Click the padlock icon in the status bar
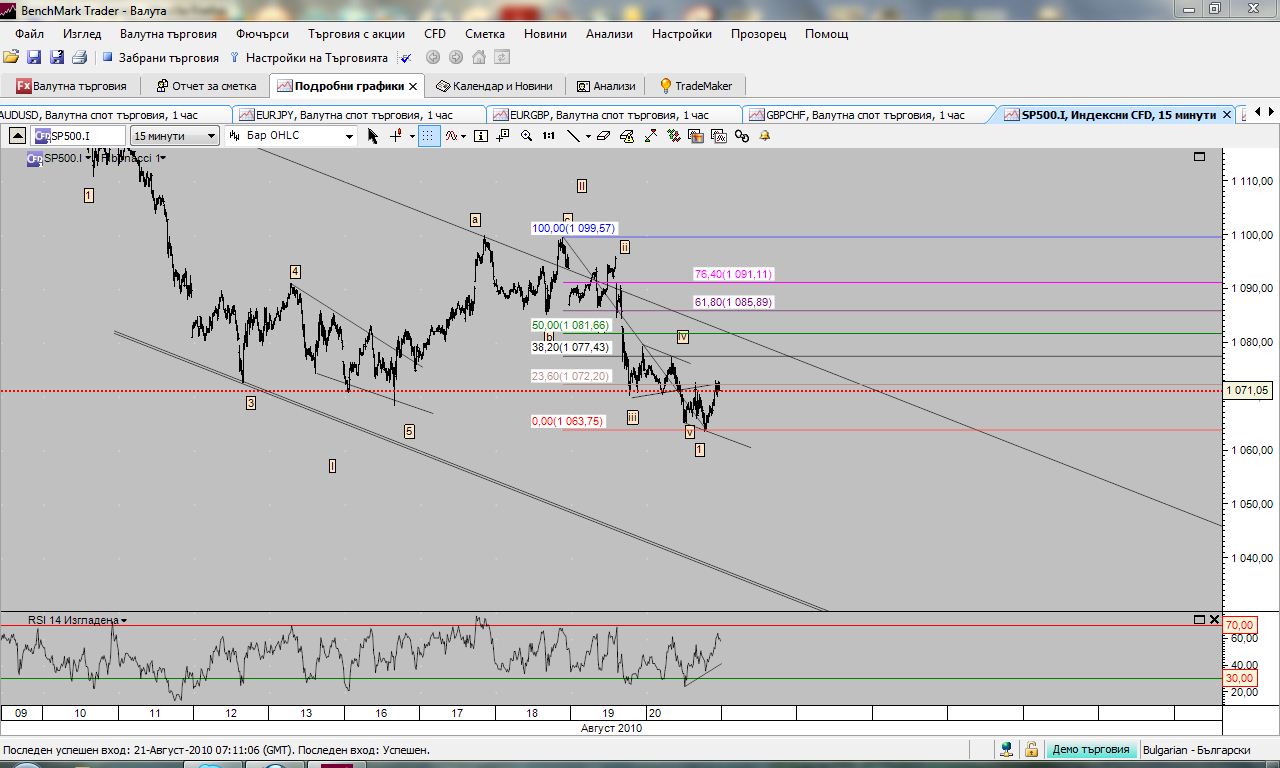The image size is (1280, 768). pos(1030,749)
